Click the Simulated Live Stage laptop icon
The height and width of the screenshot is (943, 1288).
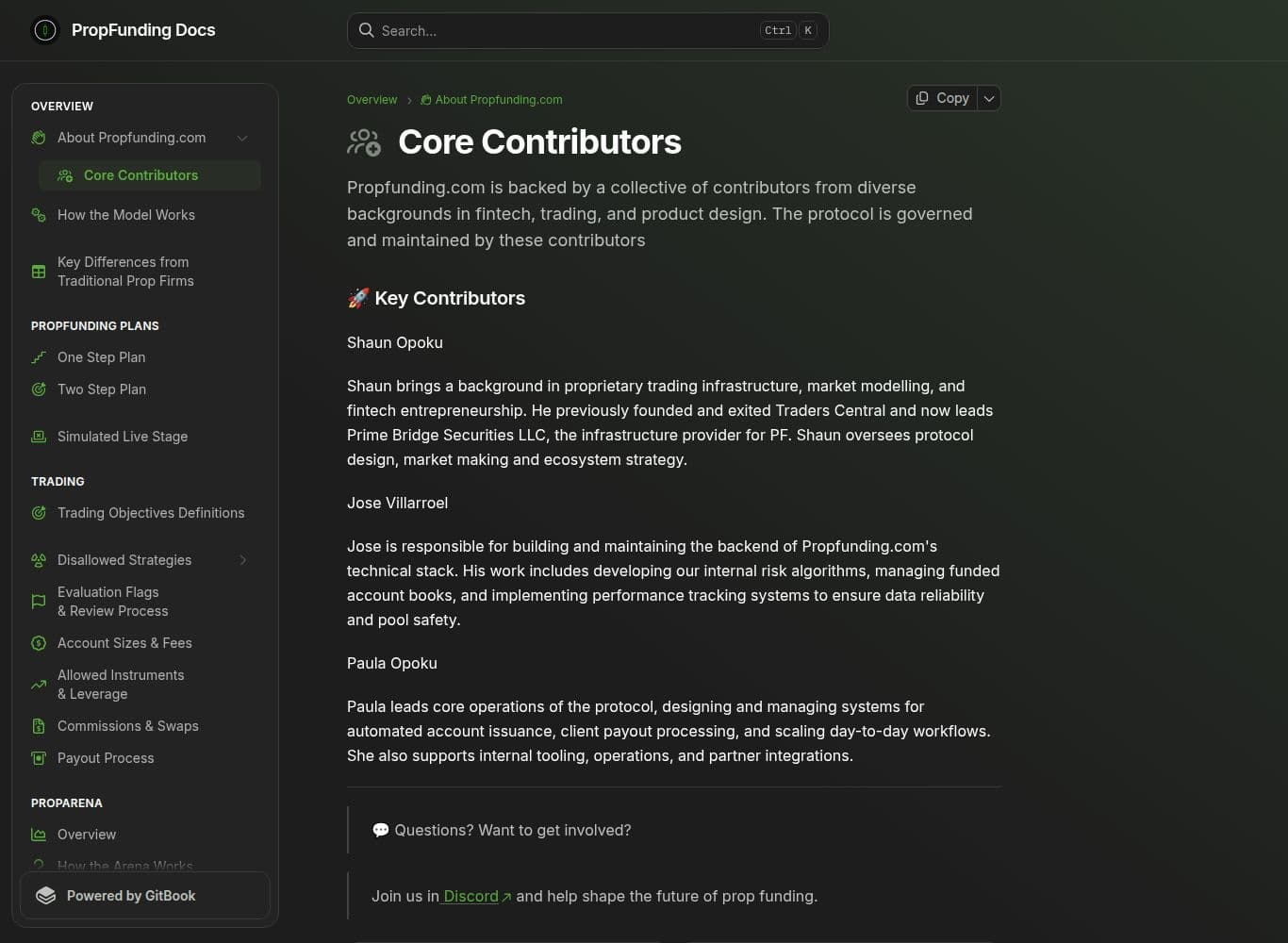point(39,437)
